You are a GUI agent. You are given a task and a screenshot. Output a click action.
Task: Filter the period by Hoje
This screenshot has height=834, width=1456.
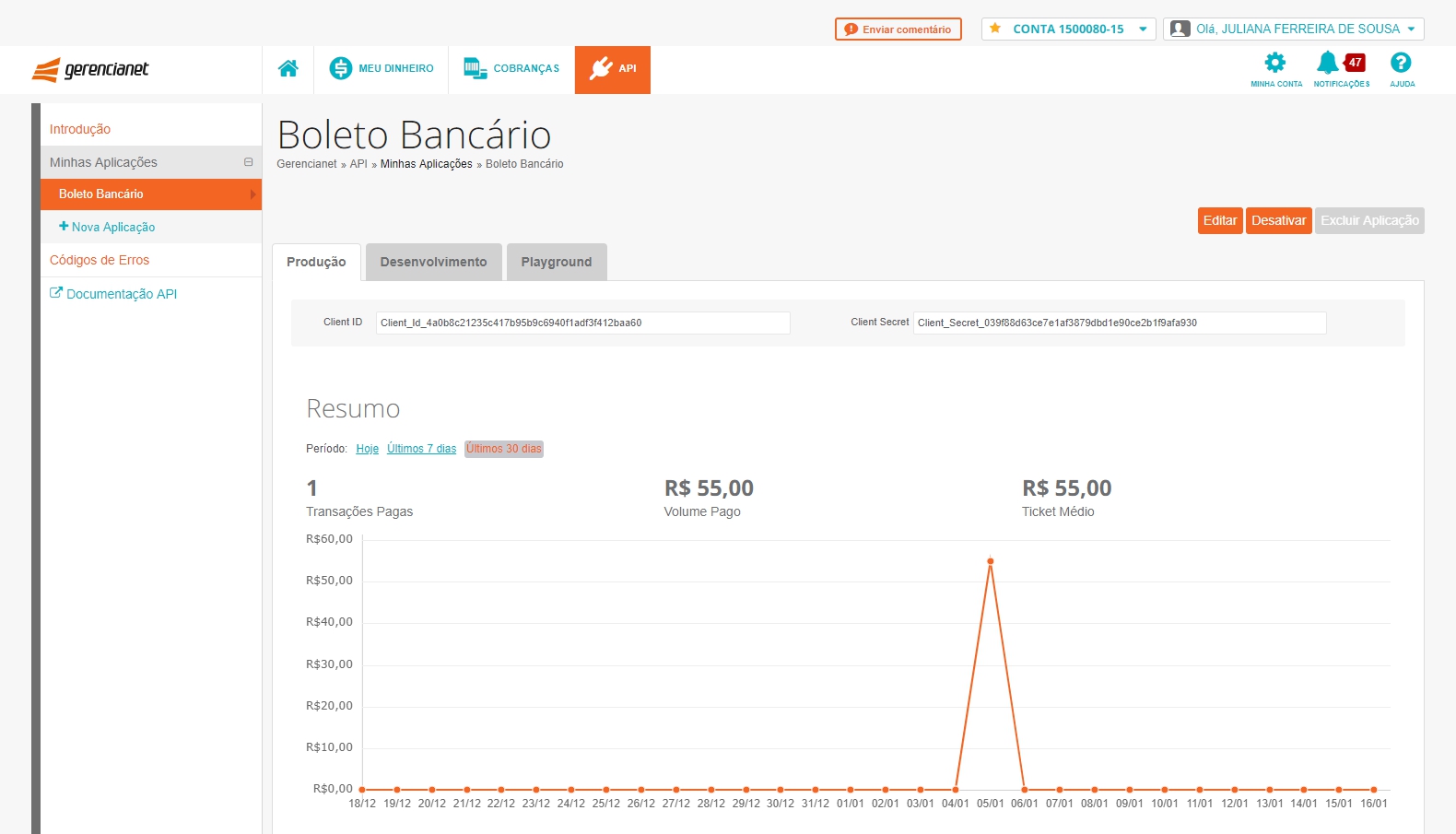pyautogui.click(x=368, y=449)
